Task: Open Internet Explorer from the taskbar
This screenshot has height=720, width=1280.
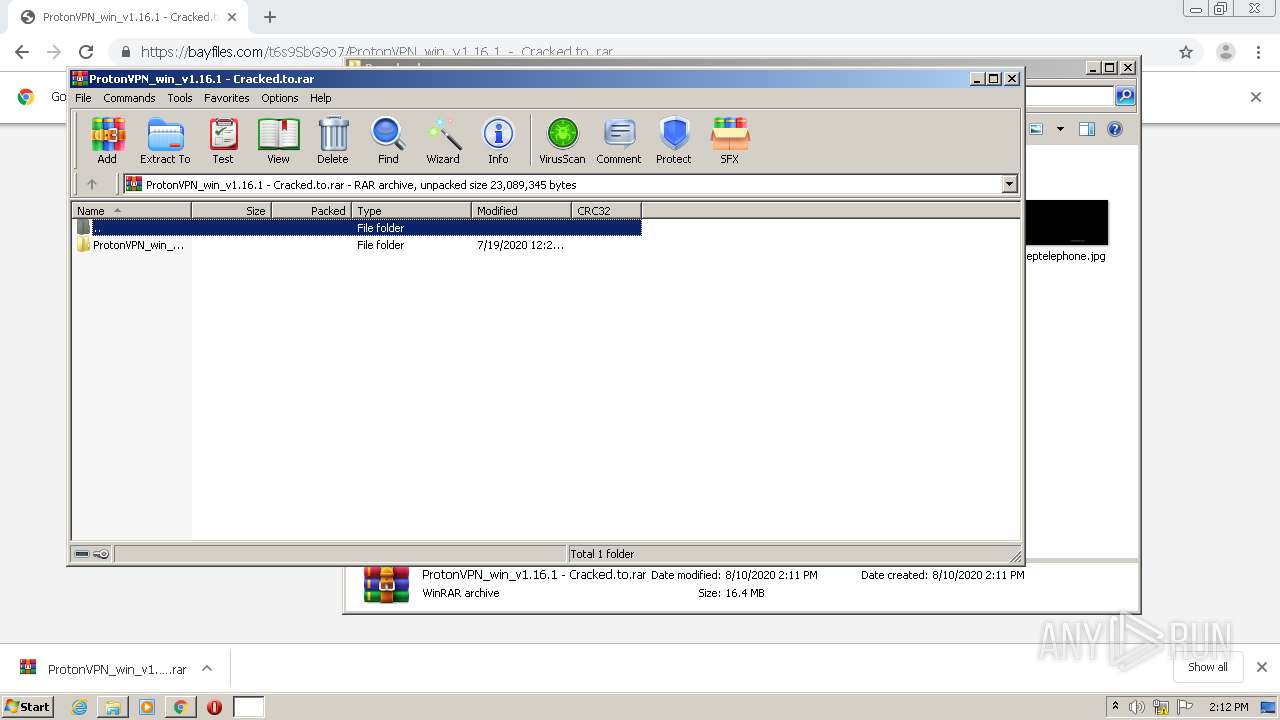Action: [x=79, y=707]
